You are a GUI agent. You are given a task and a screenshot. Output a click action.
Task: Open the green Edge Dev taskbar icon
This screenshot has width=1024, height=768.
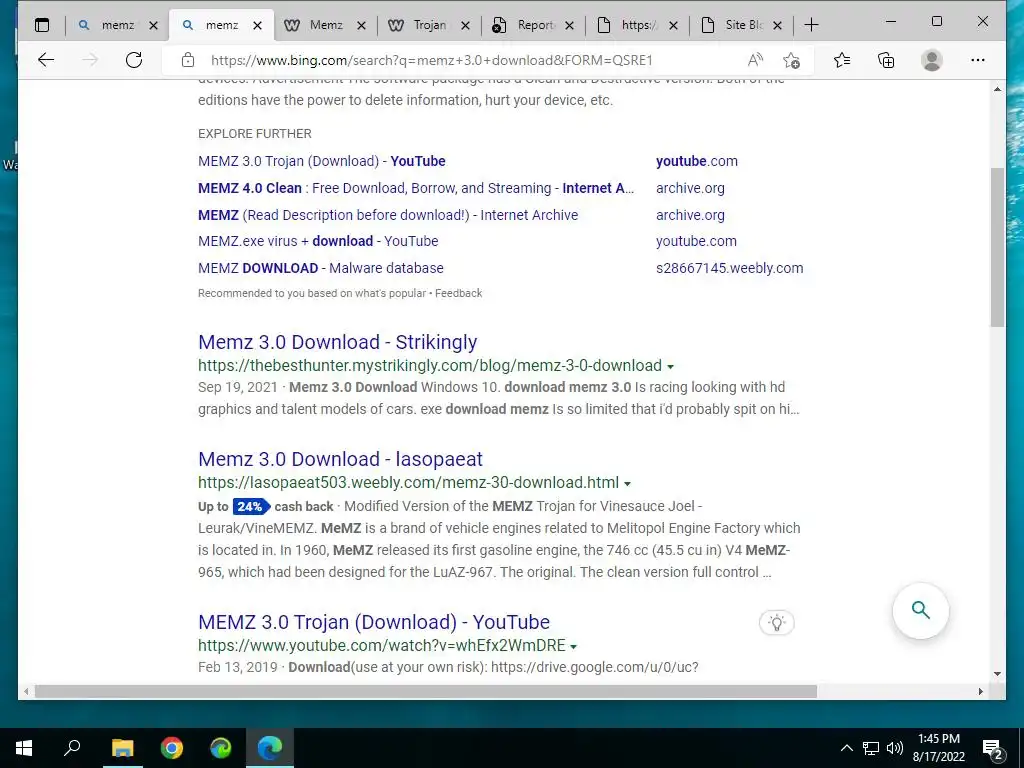[221, 748]
